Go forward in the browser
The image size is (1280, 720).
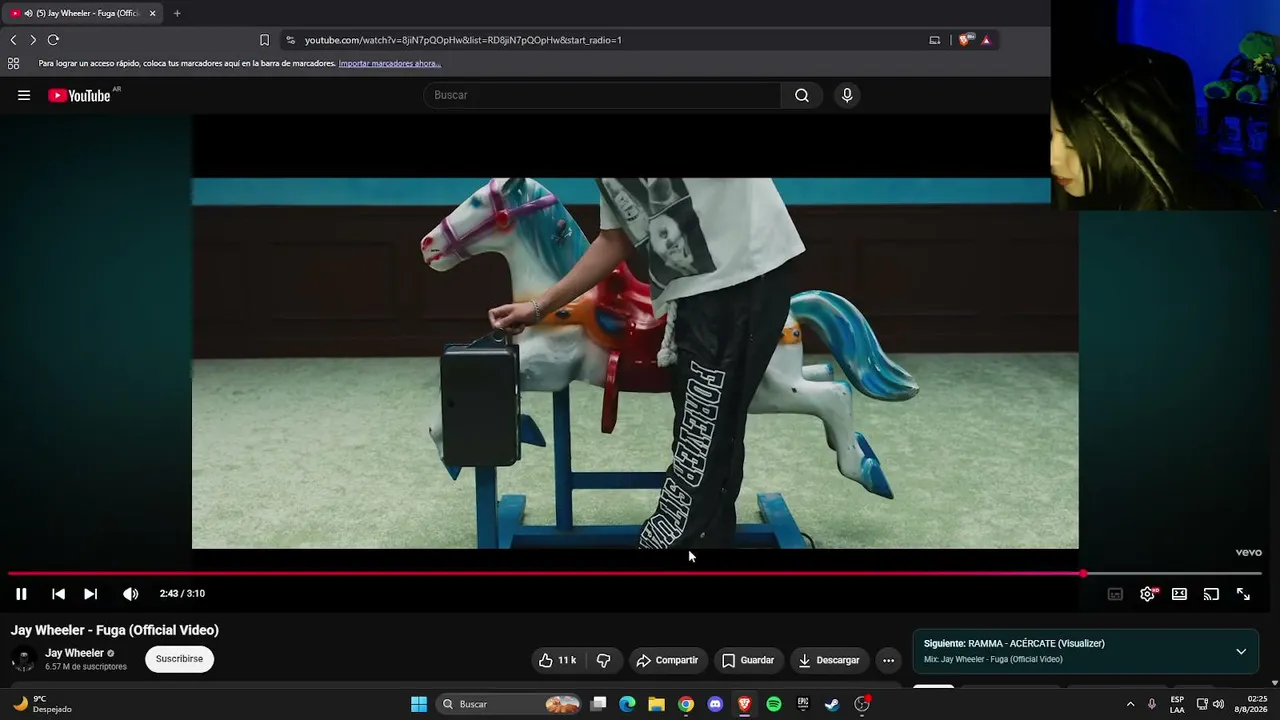(33, 40)
